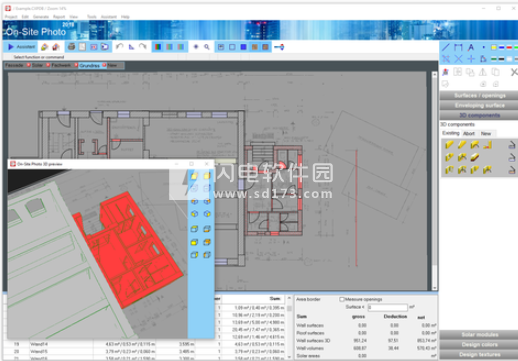Image resolution: width=518 pixels, height=361 pixels.
Task: Expand the Surfaces / openings panel
Action: pyautogui.click(x=479, y=96)
